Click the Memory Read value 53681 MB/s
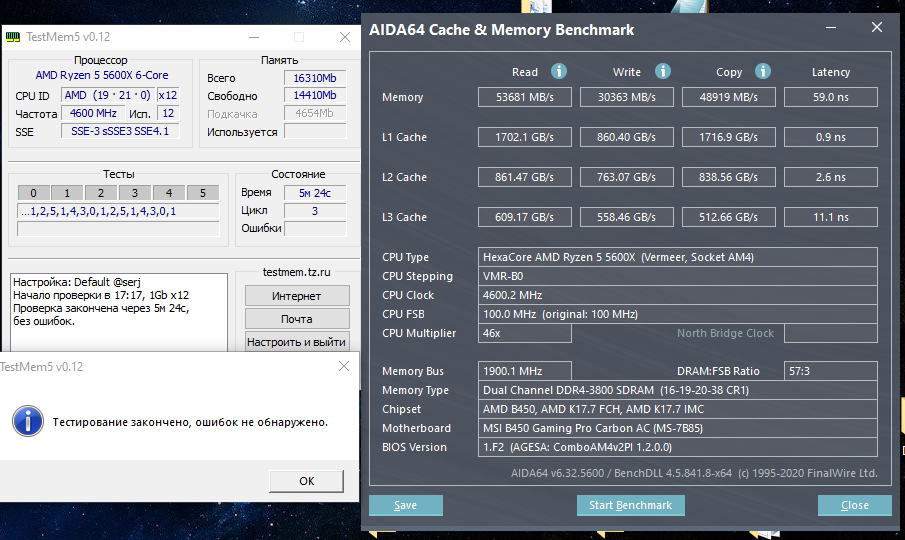The height and width of the screenshot is (540, 905). pyautogui.click(x=525, y=97)
